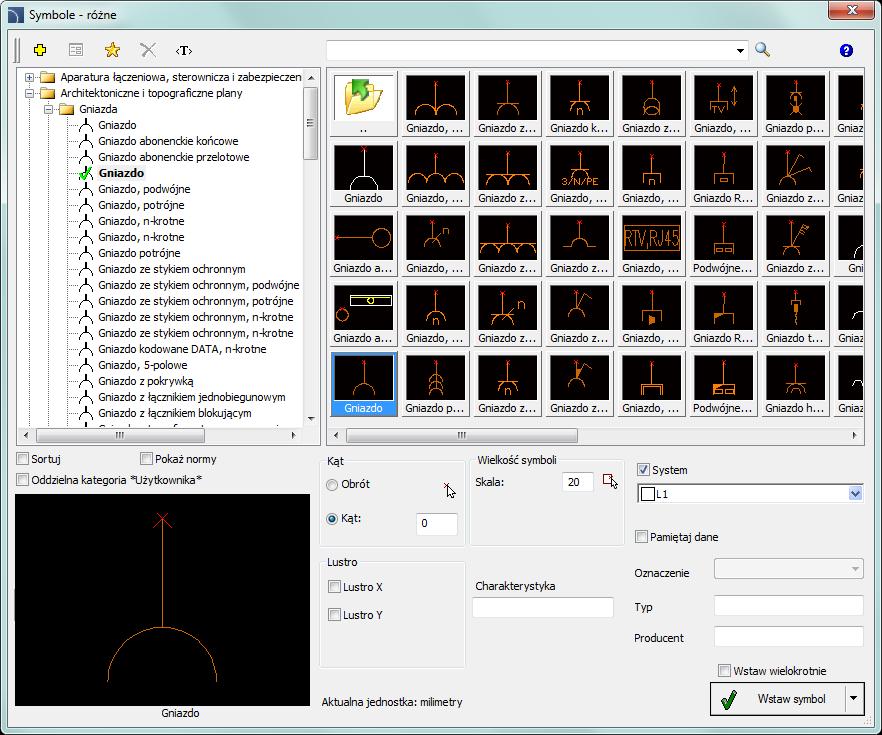
Task: Click the pick-scale icon next to Skala field
Action: point(610,481)
